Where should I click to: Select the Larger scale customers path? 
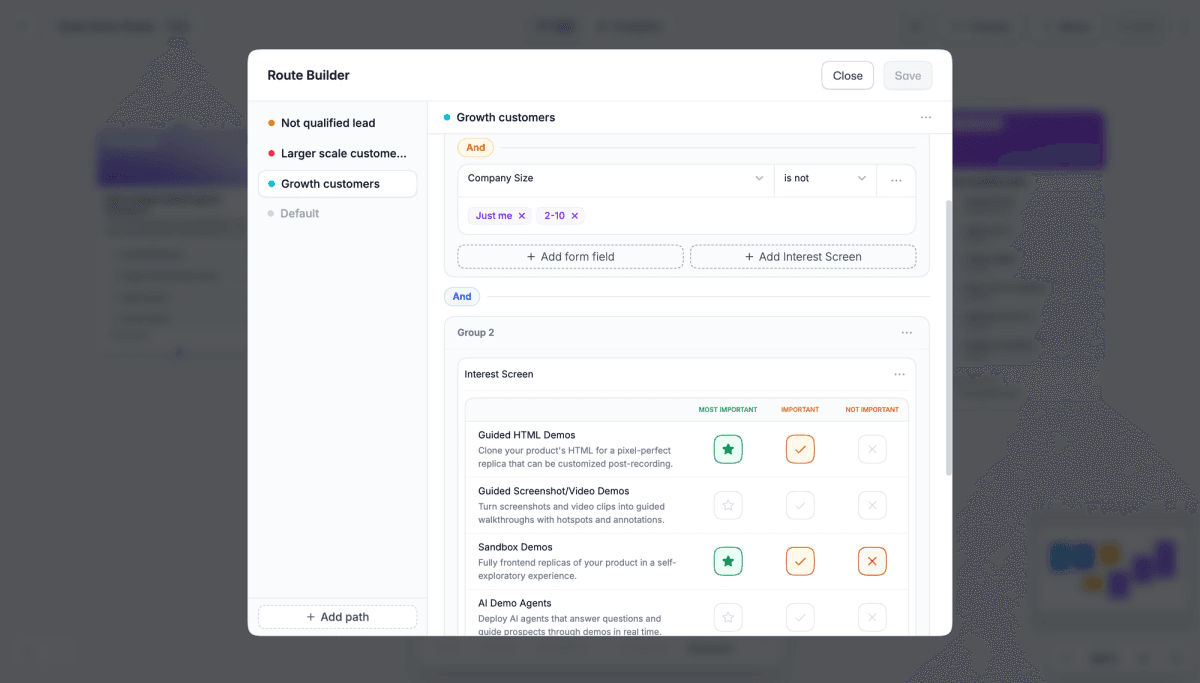click(337, 153)
